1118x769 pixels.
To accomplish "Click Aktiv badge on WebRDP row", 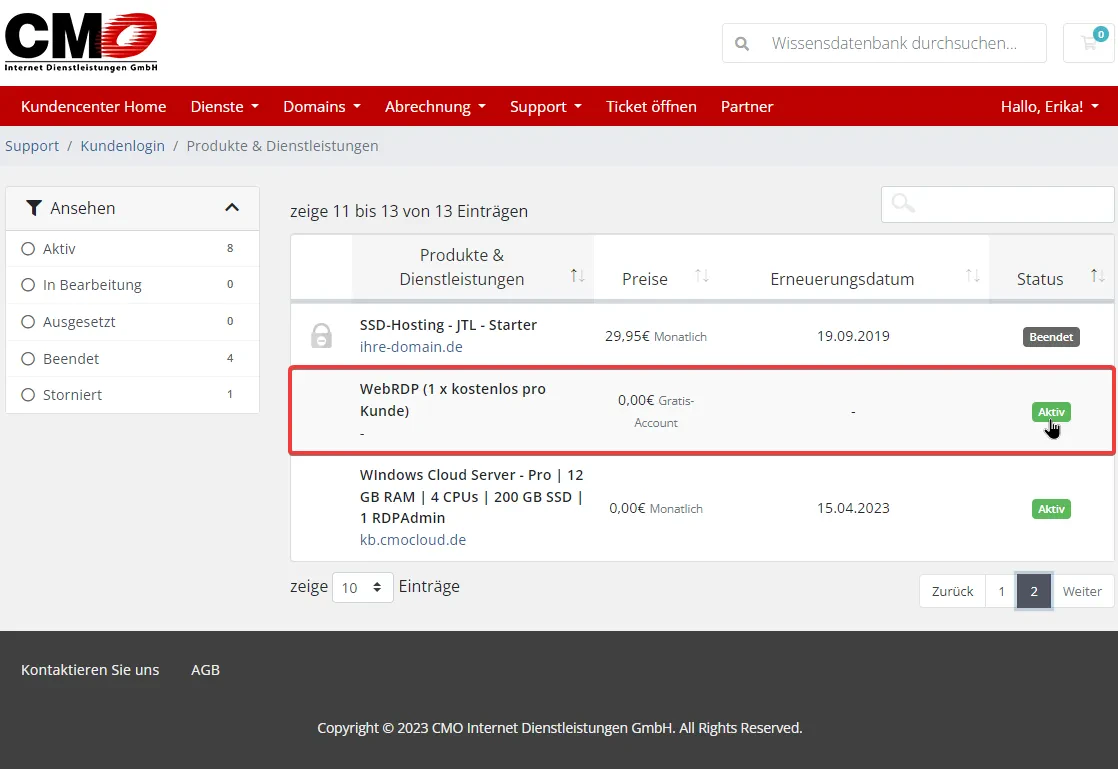I will coord(1051,412).
